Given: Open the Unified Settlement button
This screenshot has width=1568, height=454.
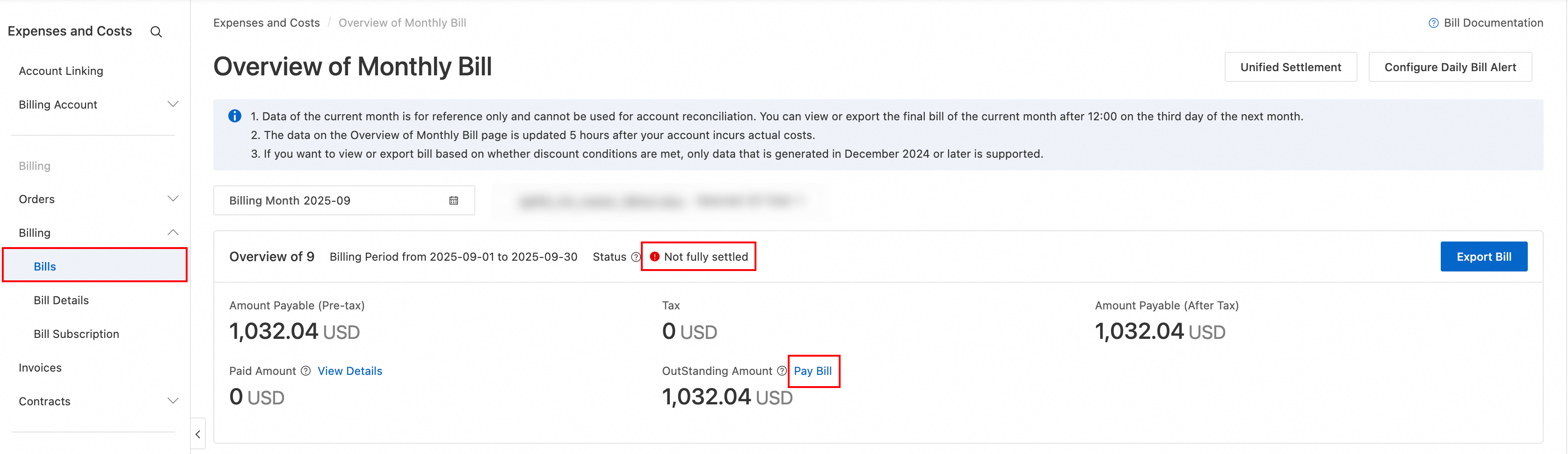Looking at the screenshot, I should coord(1291,67).
